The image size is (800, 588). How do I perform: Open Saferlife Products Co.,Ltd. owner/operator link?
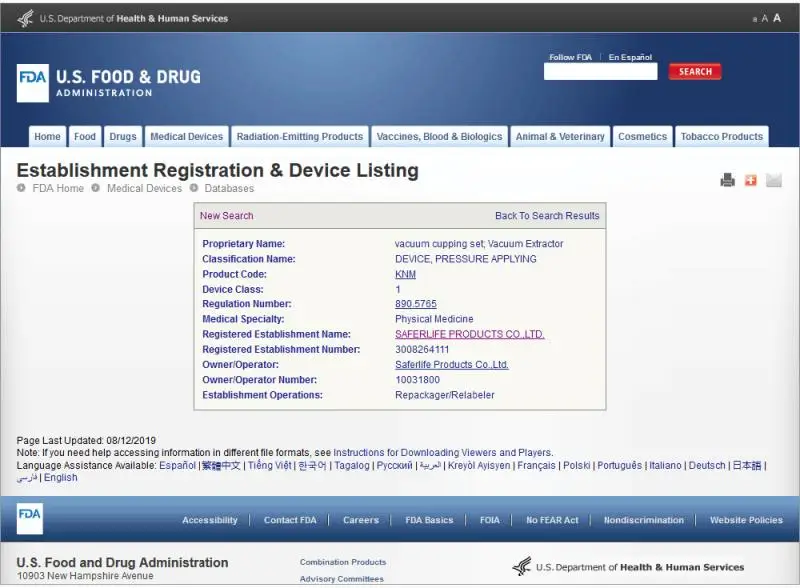(x=452, y=364)
